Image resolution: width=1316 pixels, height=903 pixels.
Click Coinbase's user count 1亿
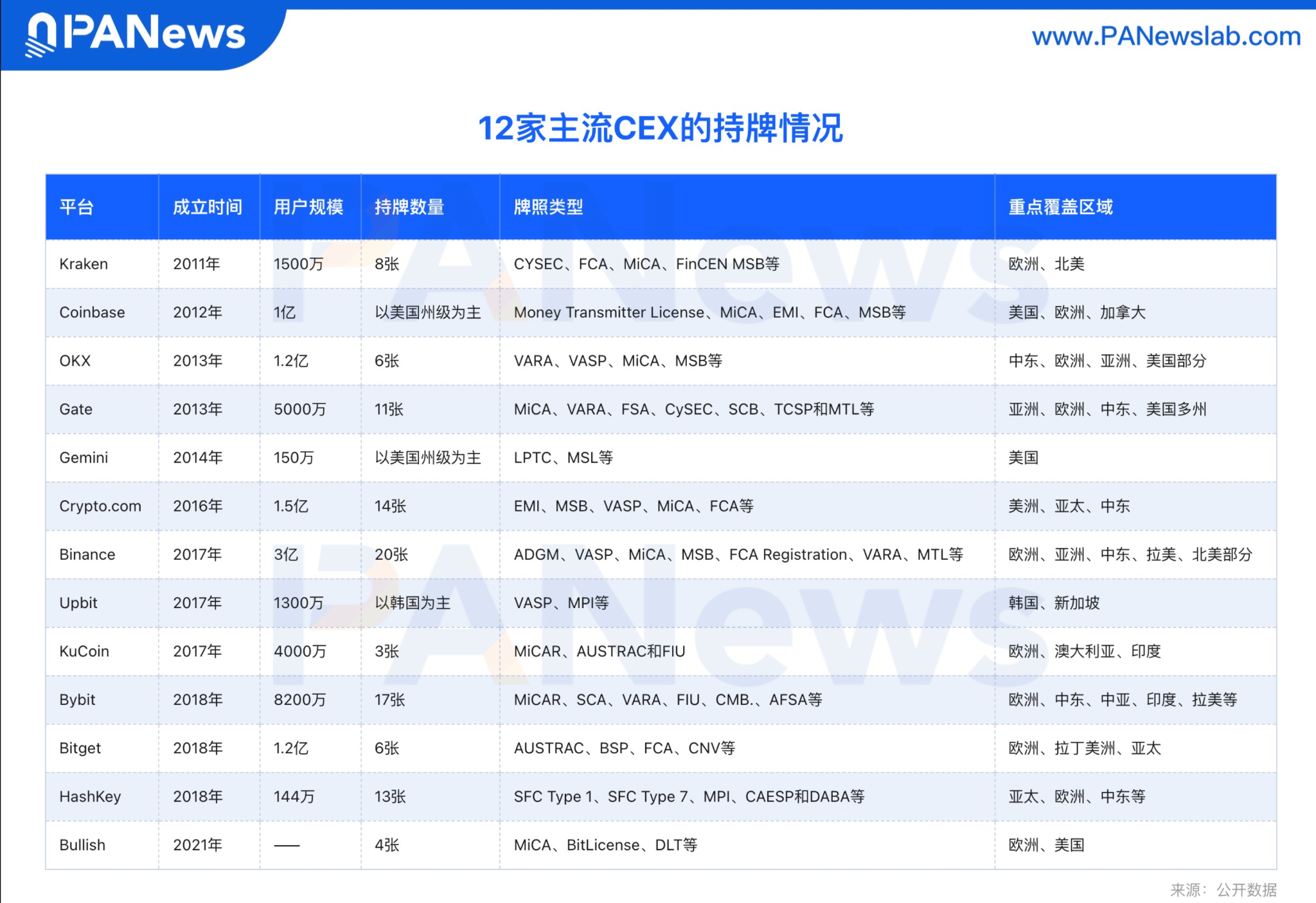click(285, 312)
